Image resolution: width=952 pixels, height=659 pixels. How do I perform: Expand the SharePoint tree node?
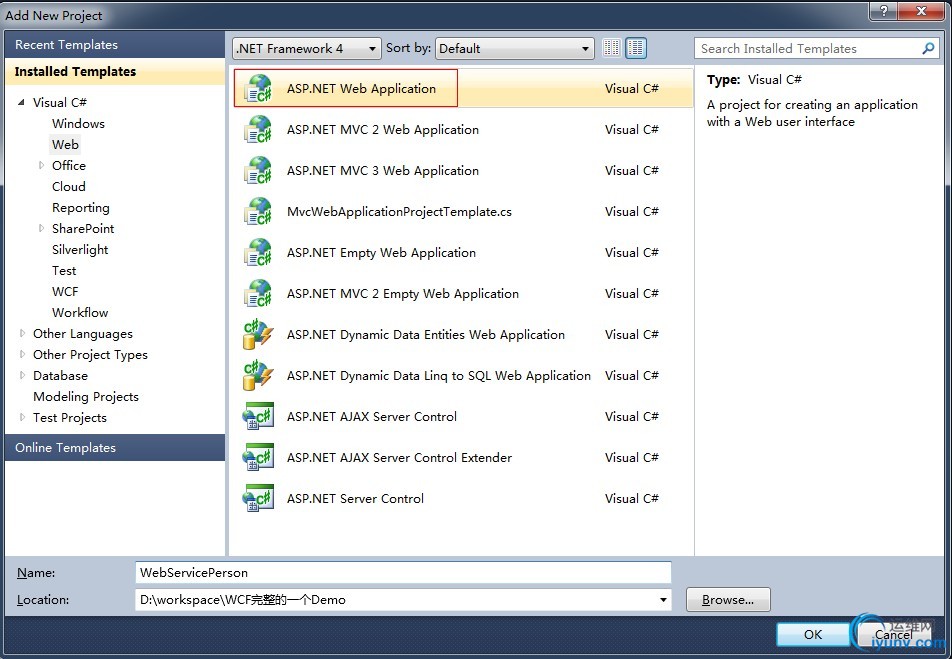(x=41, y=228)
